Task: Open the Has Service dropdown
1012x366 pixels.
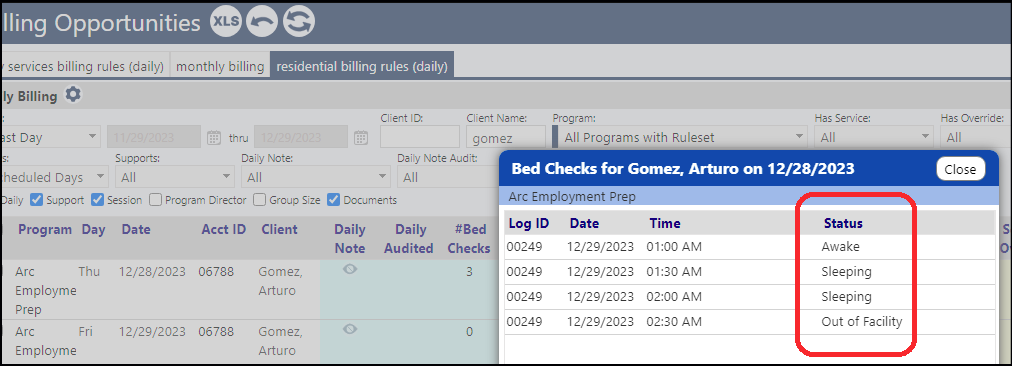Action: coord(874,137)
